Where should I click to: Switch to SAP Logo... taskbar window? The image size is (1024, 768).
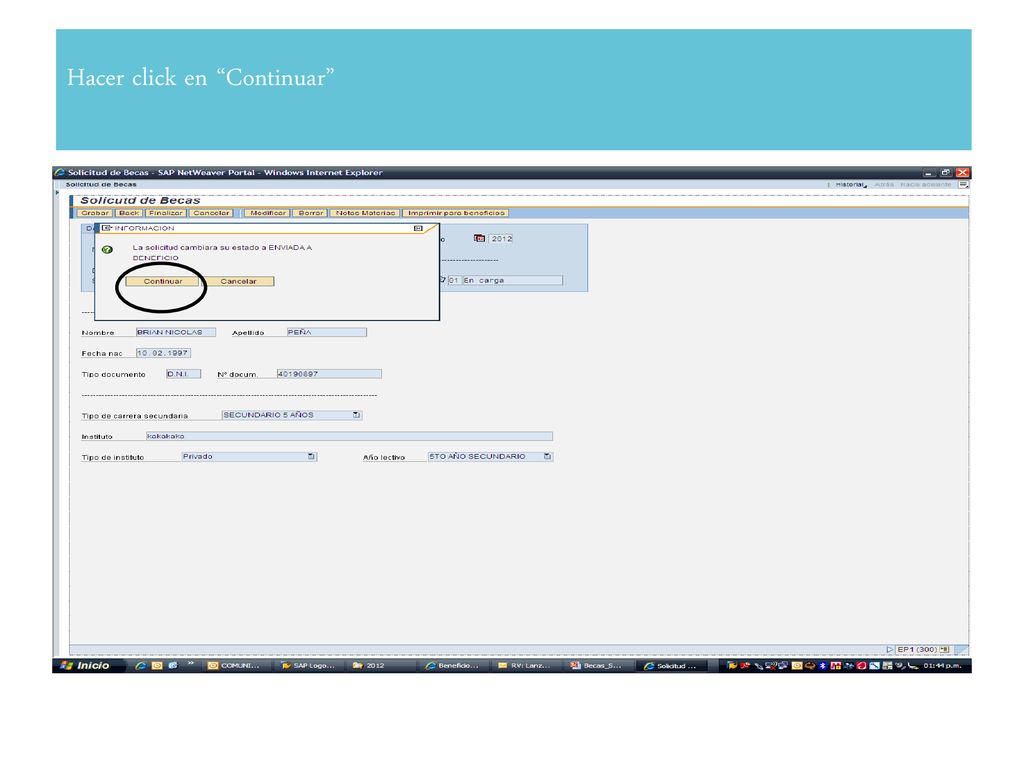(x=308, y=665)
